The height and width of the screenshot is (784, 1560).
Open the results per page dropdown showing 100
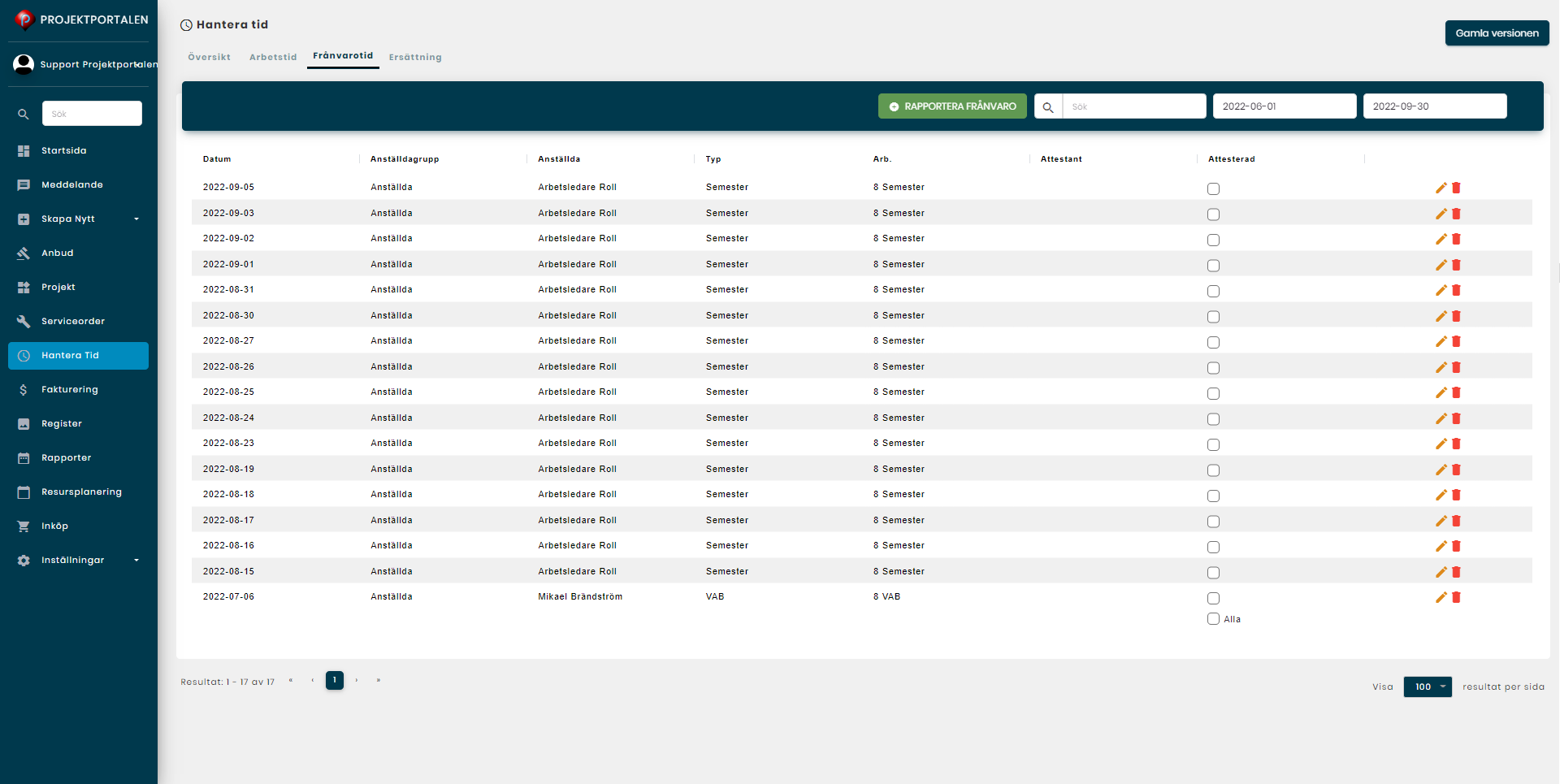pos(1428,687)
